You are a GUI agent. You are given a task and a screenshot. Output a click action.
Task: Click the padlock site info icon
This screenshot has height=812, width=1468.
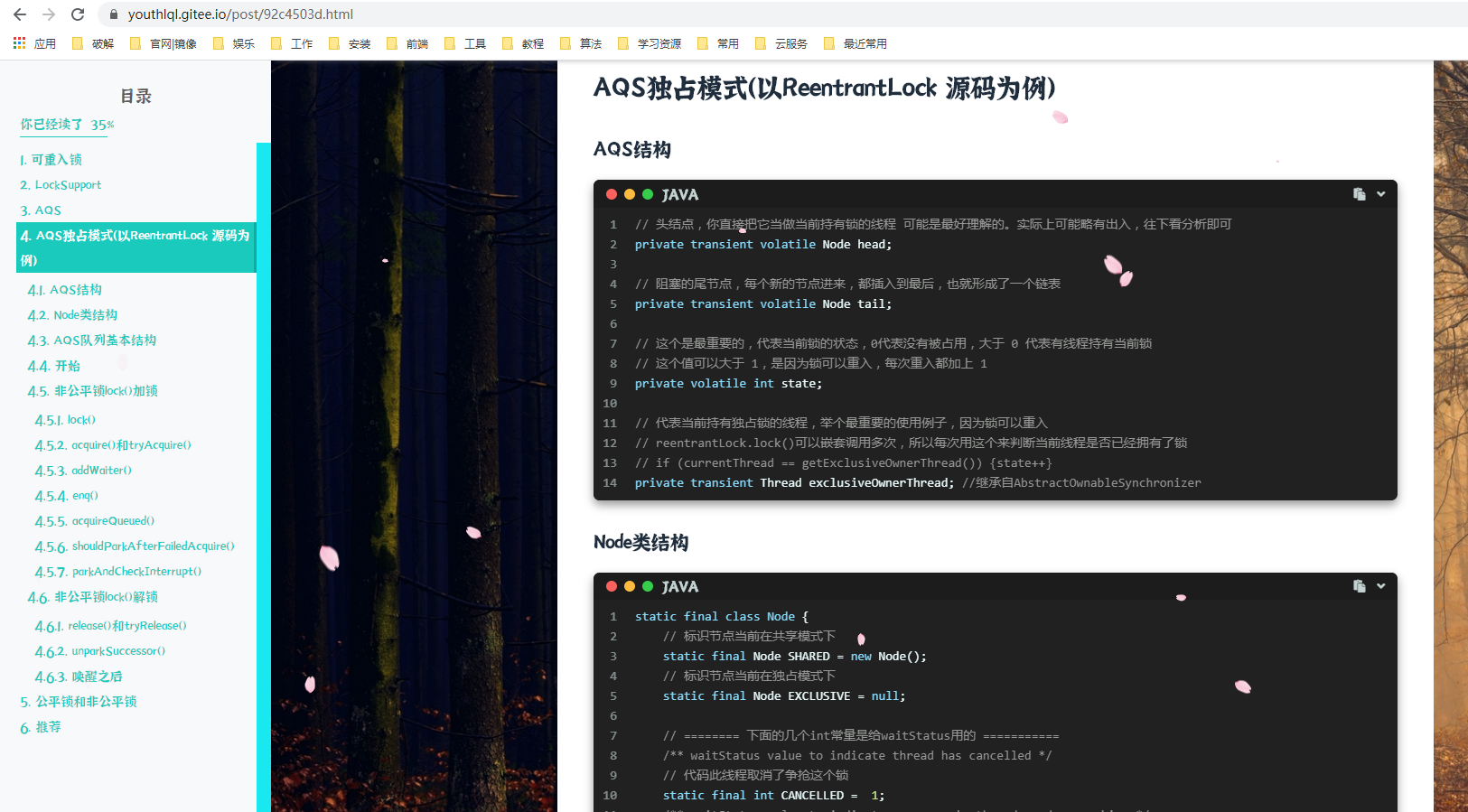(x=114, y=14)
